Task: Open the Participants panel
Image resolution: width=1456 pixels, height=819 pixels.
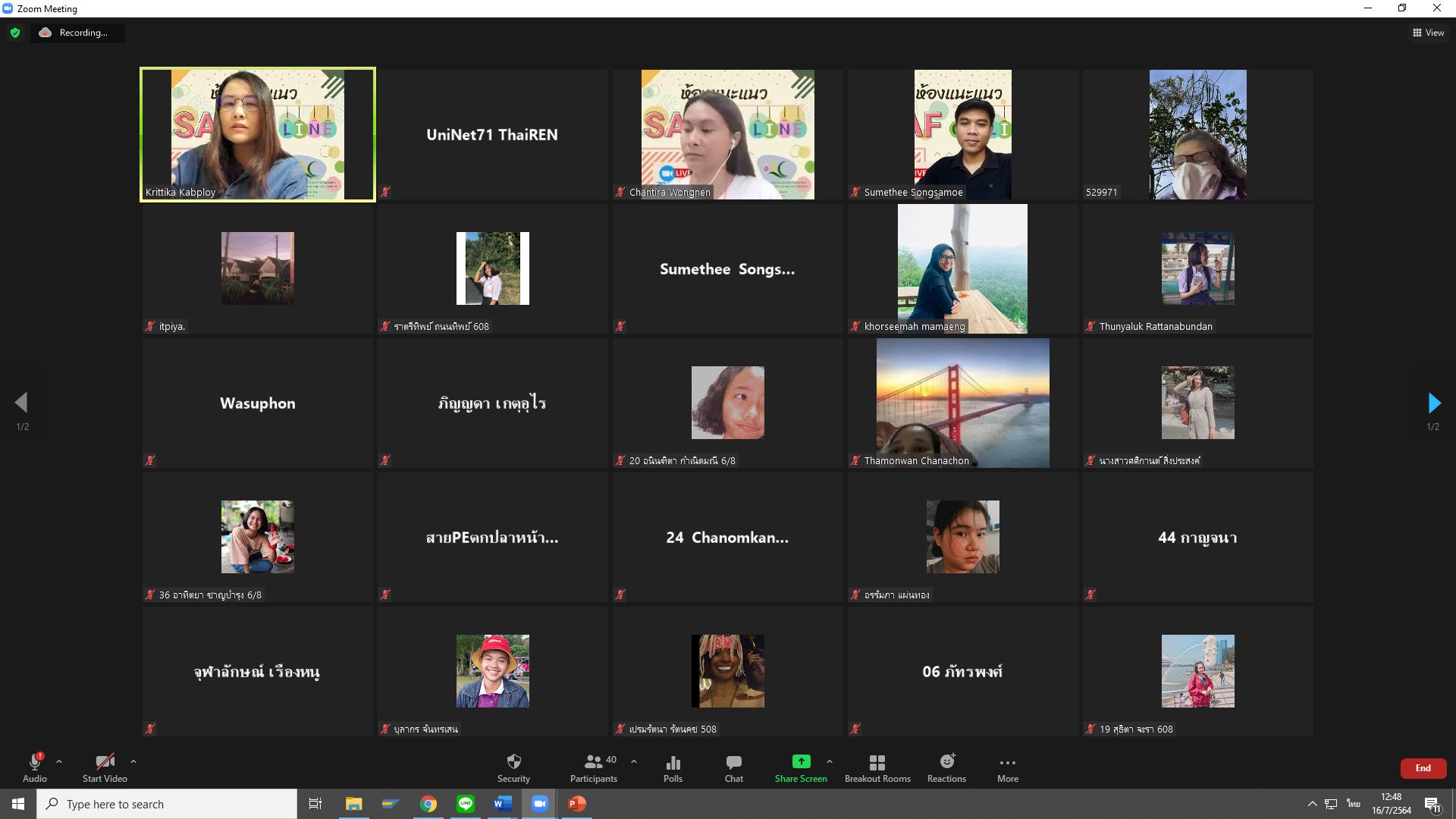Action: (x=594, y=767)
